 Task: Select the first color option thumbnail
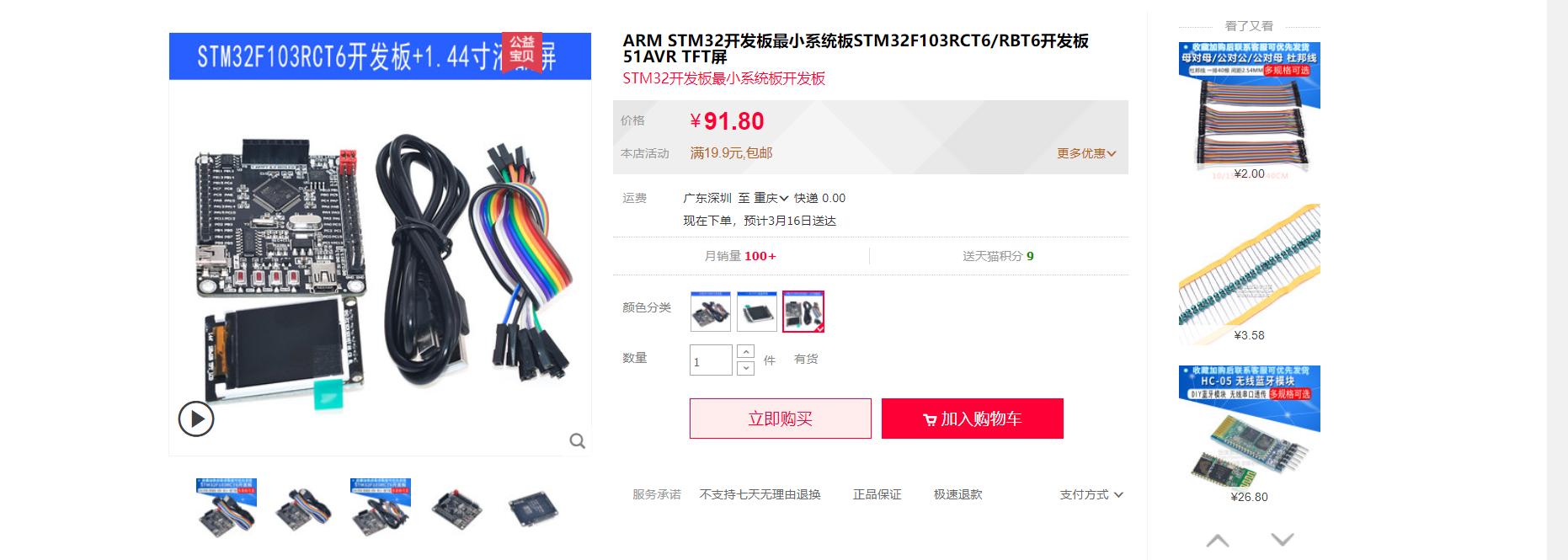[x=711, y=312]
